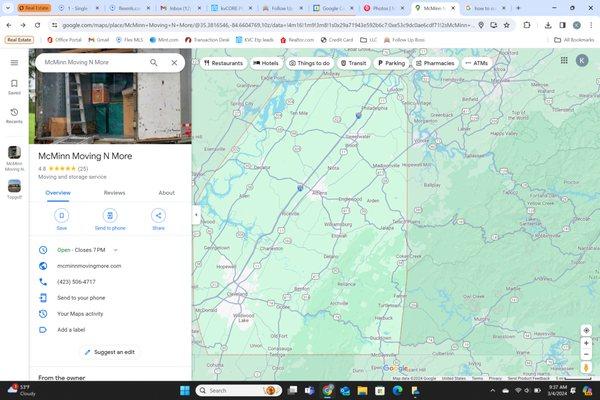
Task: Switch to the About tab
Action: (166, 192)
